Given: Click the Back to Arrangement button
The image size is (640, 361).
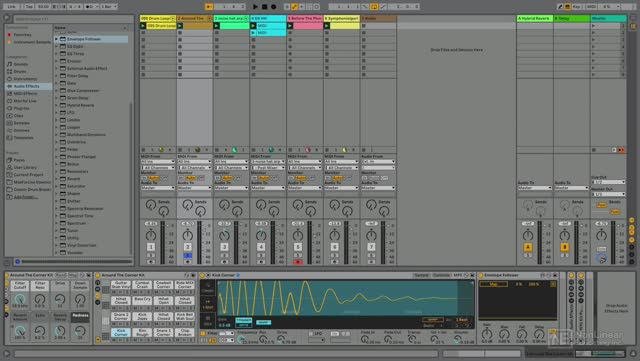Looking at the screenshot, I should point(621,150).
